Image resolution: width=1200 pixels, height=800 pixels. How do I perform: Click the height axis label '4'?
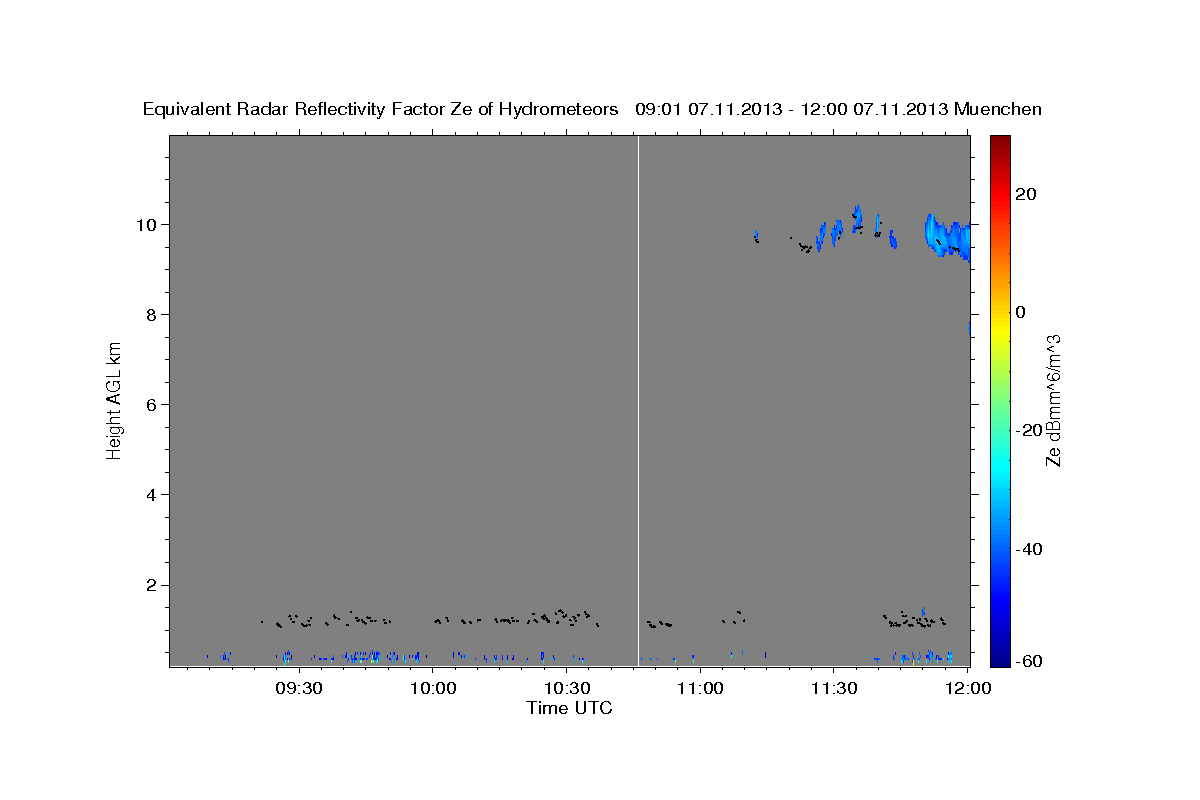[x=151, y=494]
